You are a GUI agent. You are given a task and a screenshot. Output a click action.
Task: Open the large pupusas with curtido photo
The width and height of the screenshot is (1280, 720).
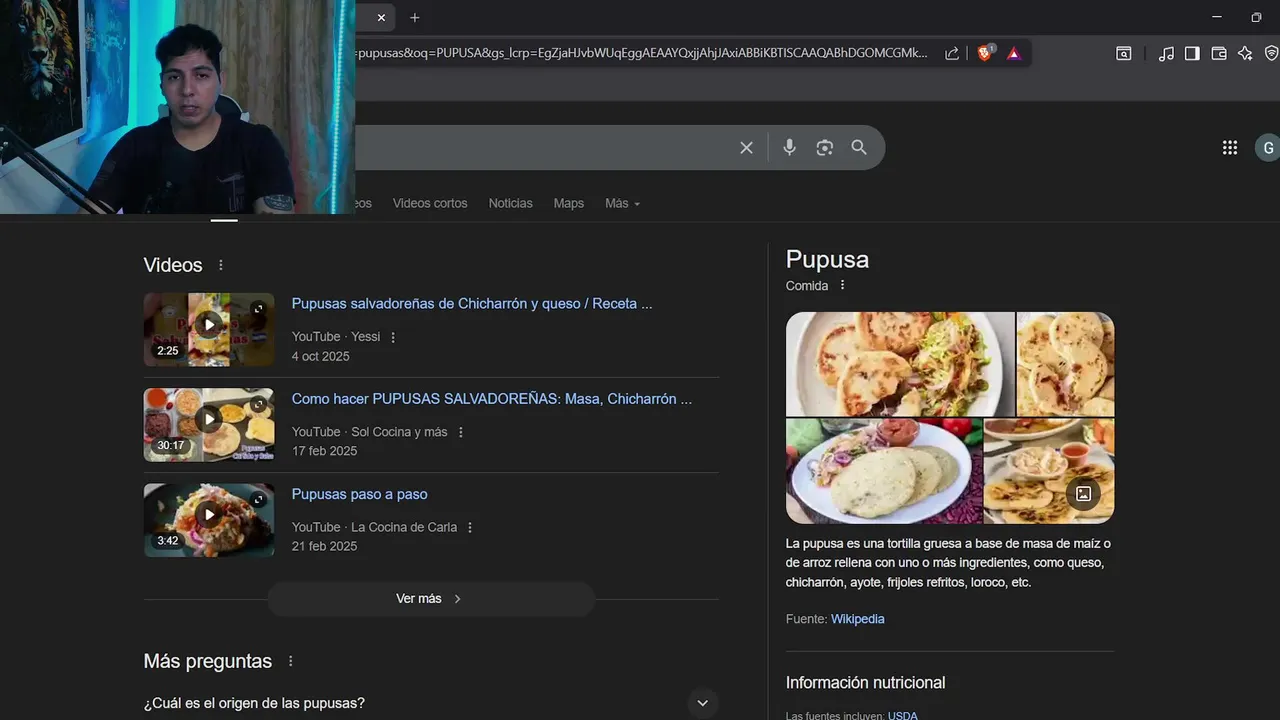[x=900, y=364]
